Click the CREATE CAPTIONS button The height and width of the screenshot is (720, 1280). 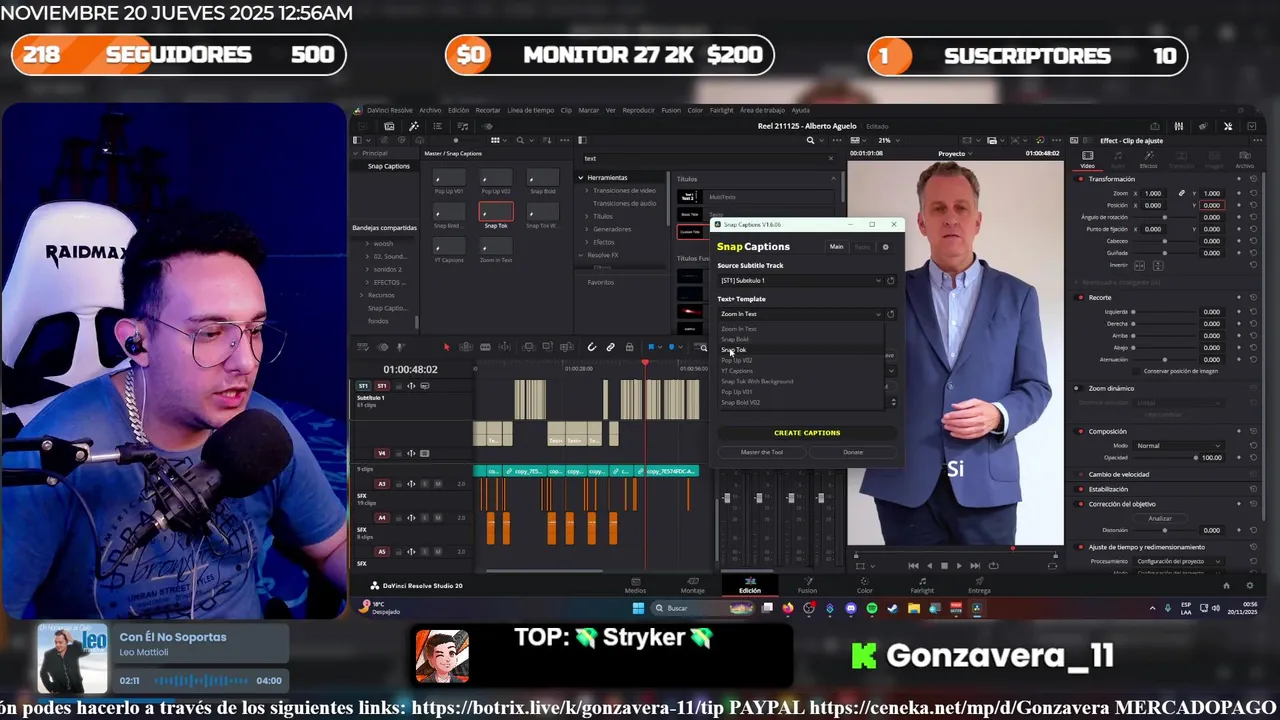[807, 433]
